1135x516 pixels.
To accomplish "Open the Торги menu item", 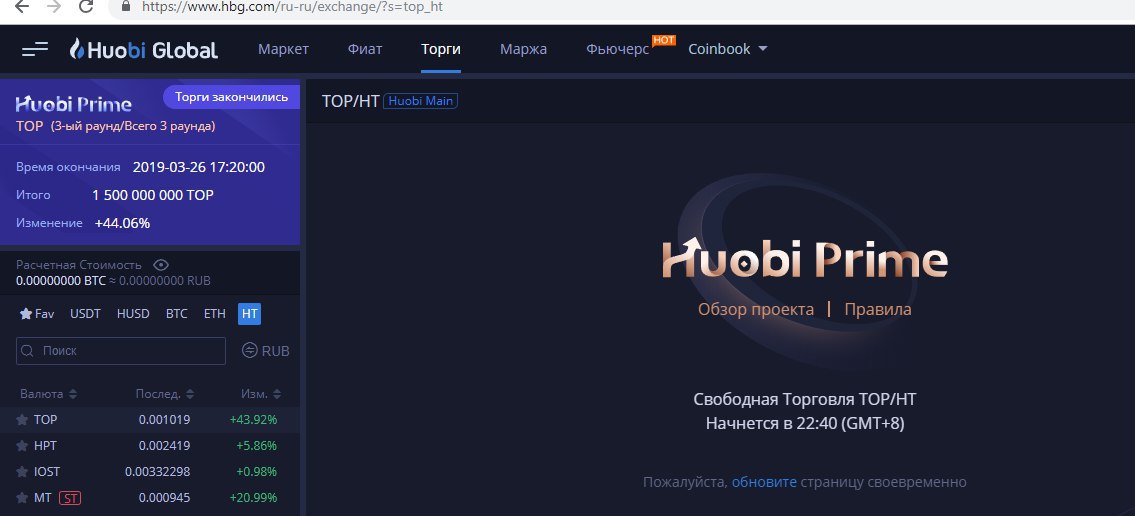I will [441, 49].
